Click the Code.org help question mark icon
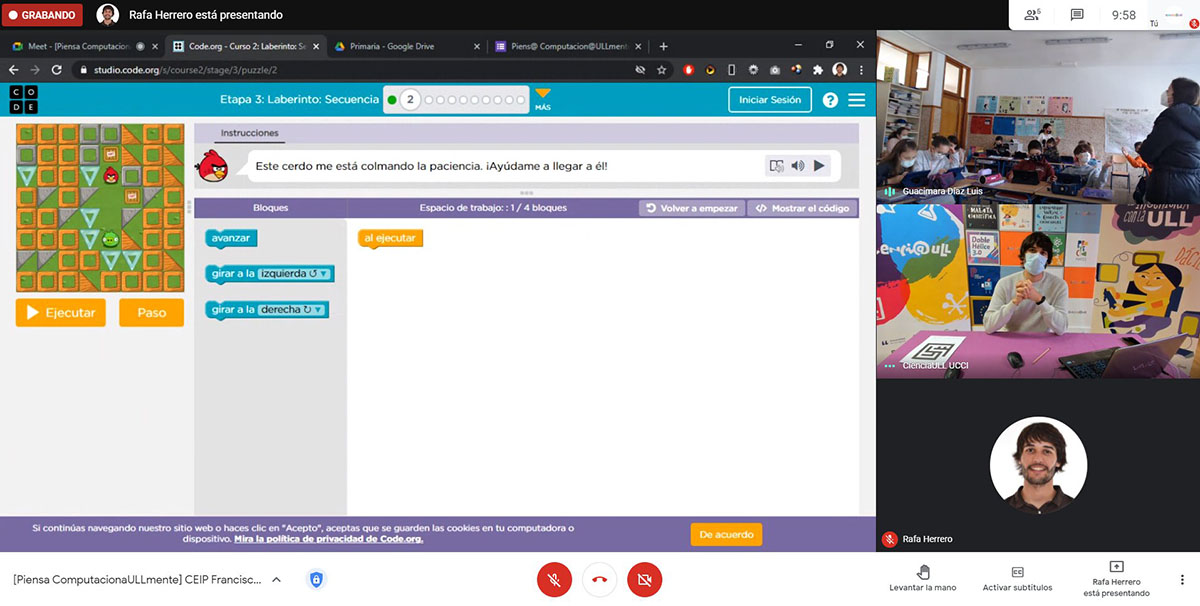 click(x=830, y=100)
